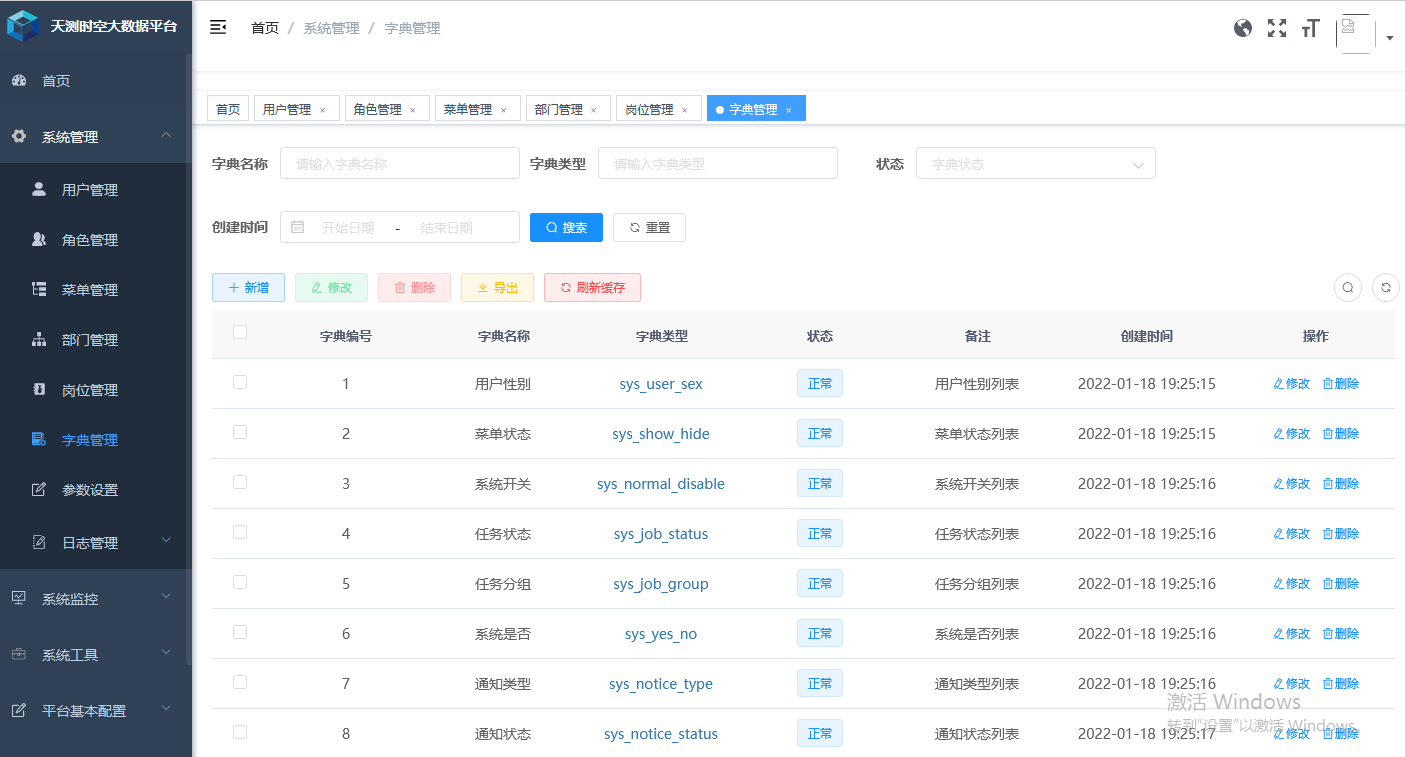
Task: Open the sys_job_group dictionary type link
Action: point(661,584)
